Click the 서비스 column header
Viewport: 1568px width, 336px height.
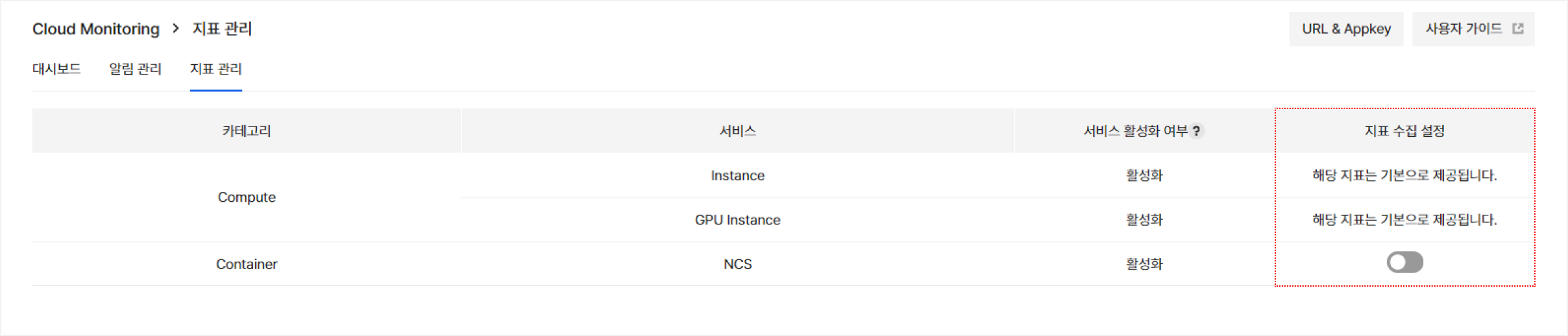737,131
